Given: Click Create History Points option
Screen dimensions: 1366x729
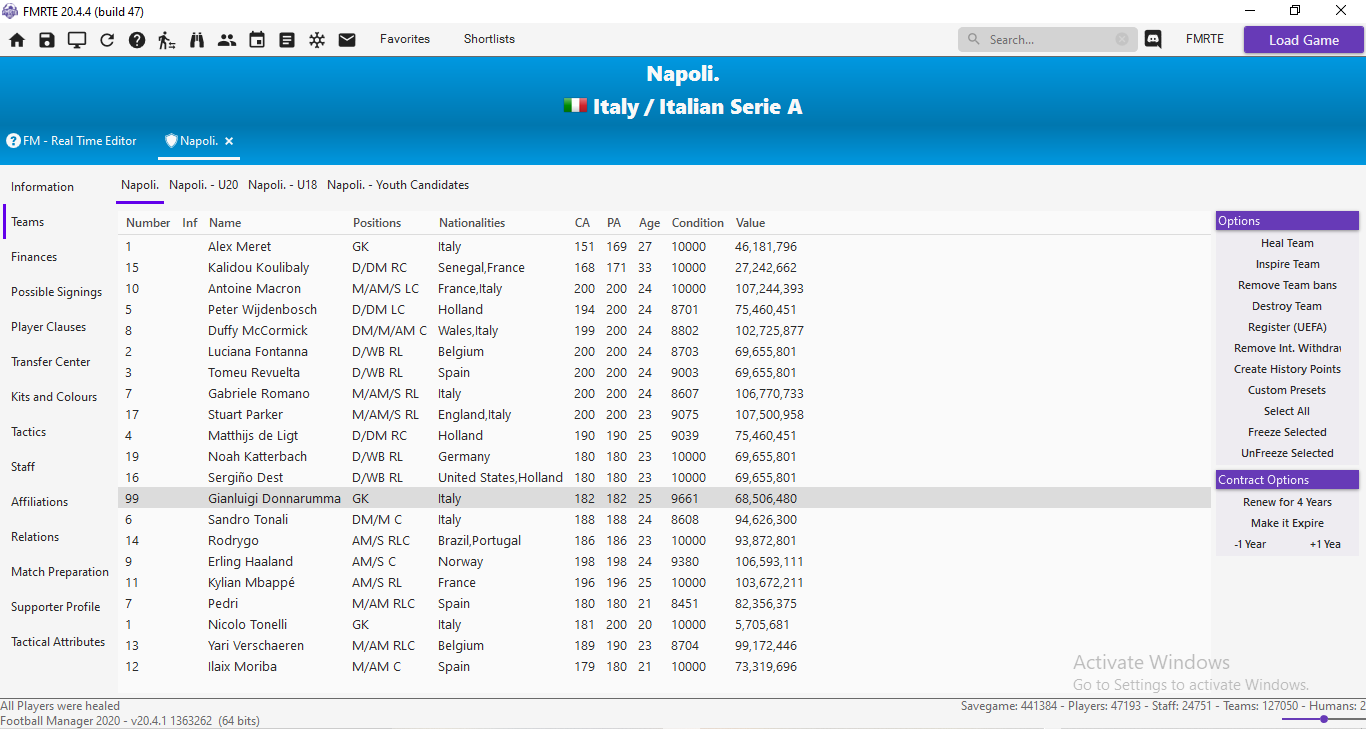Looking at the screenshot, I should pos(1287,369).
